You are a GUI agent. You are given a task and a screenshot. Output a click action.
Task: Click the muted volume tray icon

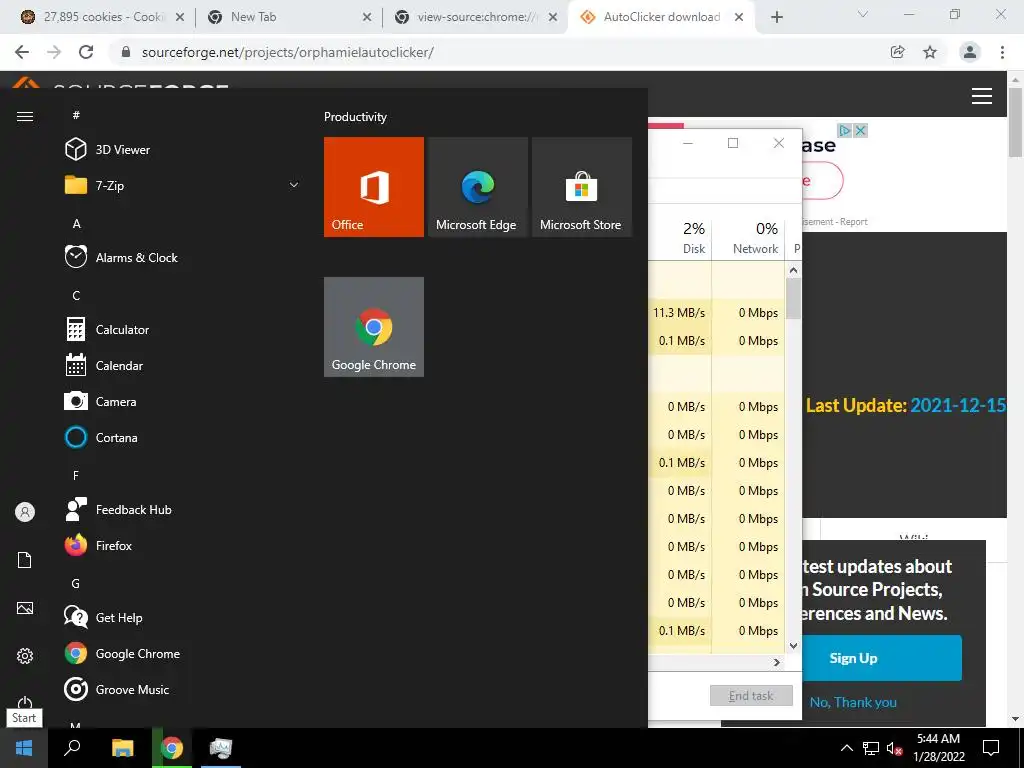click(x=894, y=748)
